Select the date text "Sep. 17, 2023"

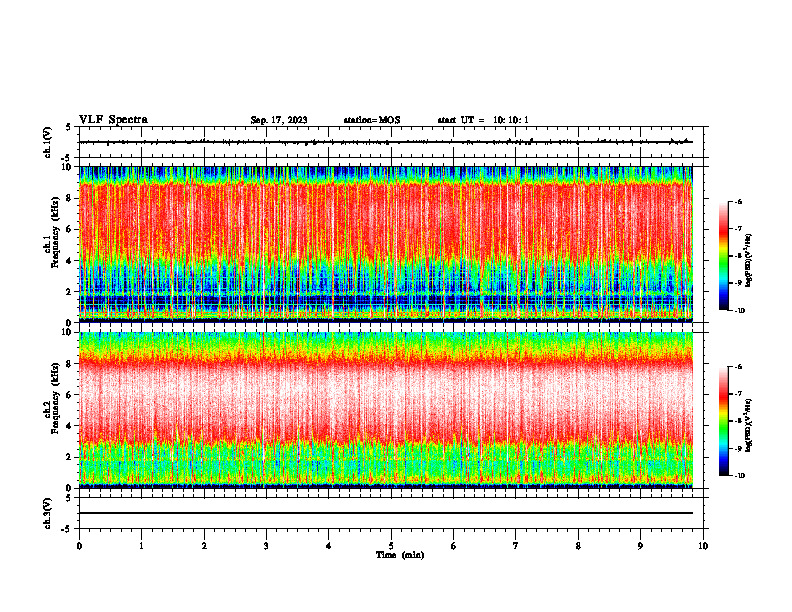(x=279, y=120)
